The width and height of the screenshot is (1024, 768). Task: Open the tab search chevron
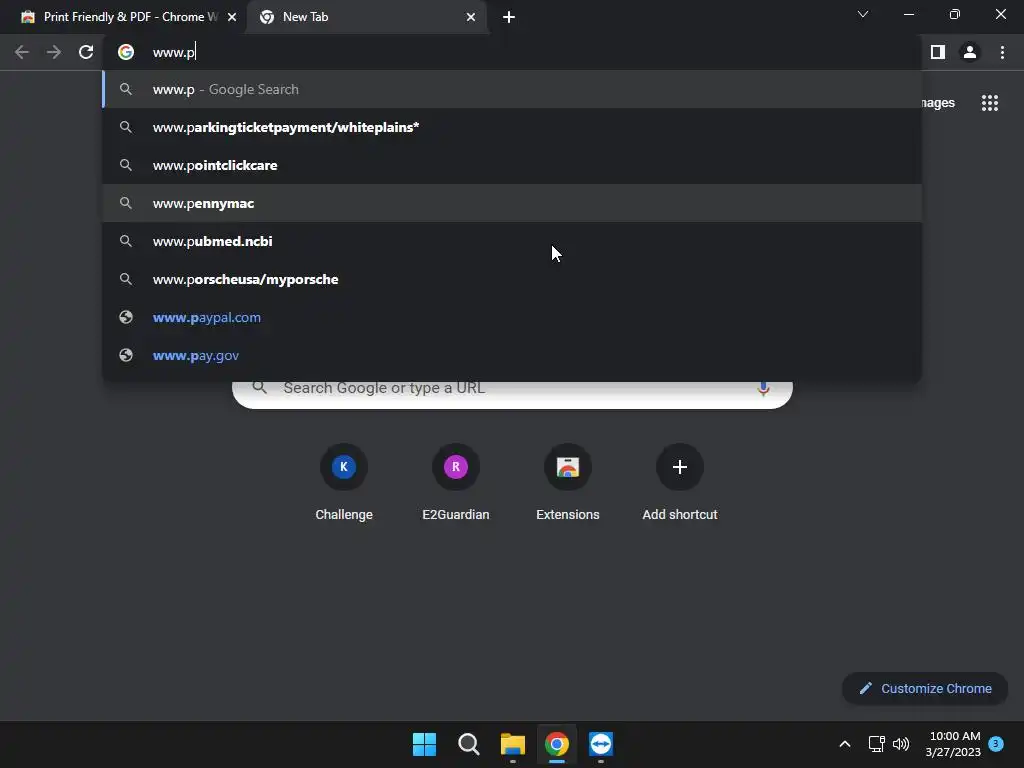coord(863,14)
